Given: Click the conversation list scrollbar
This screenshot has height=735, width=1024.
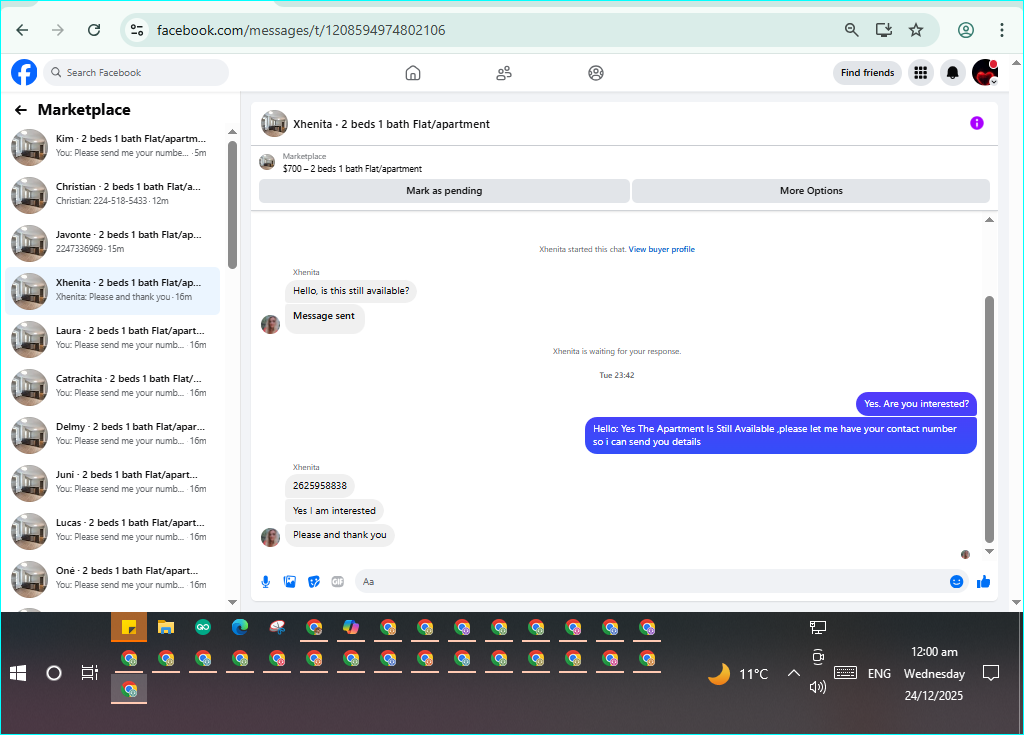Looking at the screenshot, I should coord(232,204).
